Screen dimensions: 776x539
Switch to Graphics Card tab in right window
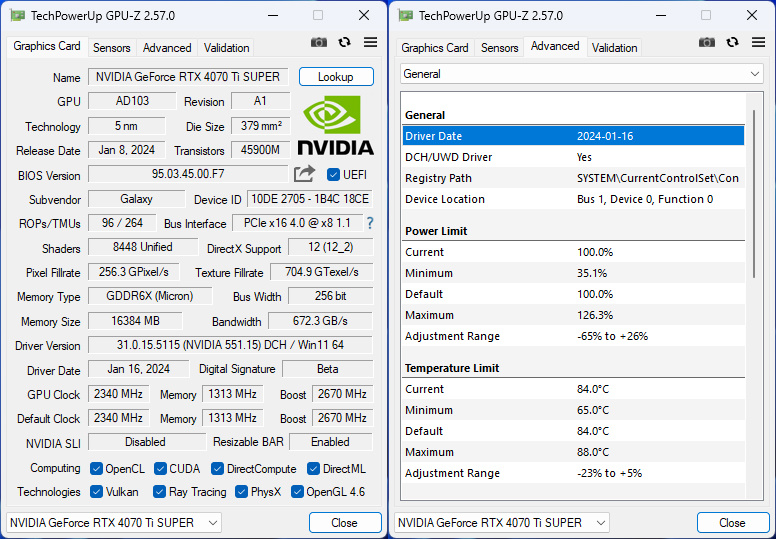tap(435, 48)
